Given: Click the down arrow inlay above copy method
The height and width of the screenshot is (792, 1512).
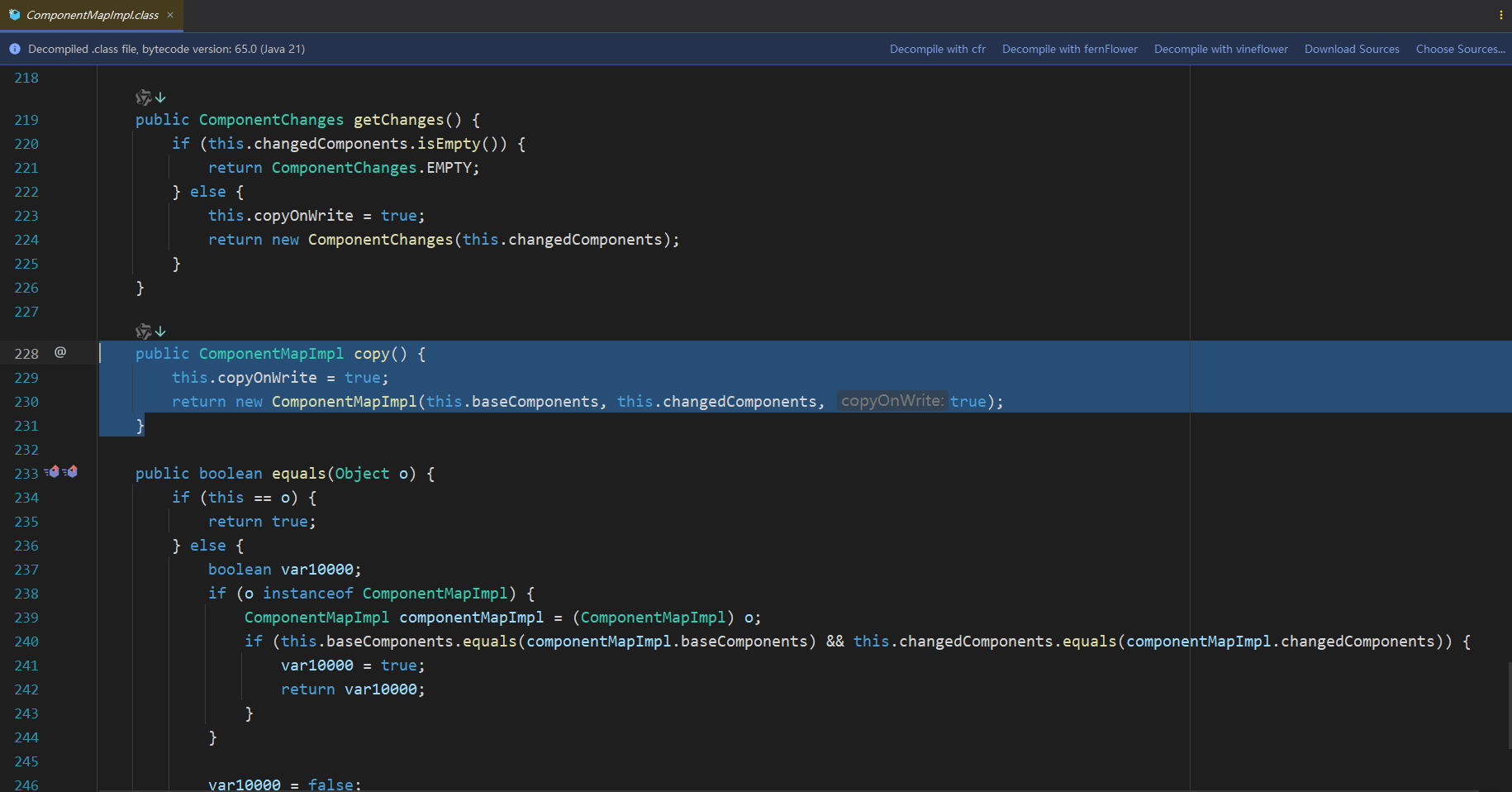Looking at the screenshot, I should (x=160, y=332).
